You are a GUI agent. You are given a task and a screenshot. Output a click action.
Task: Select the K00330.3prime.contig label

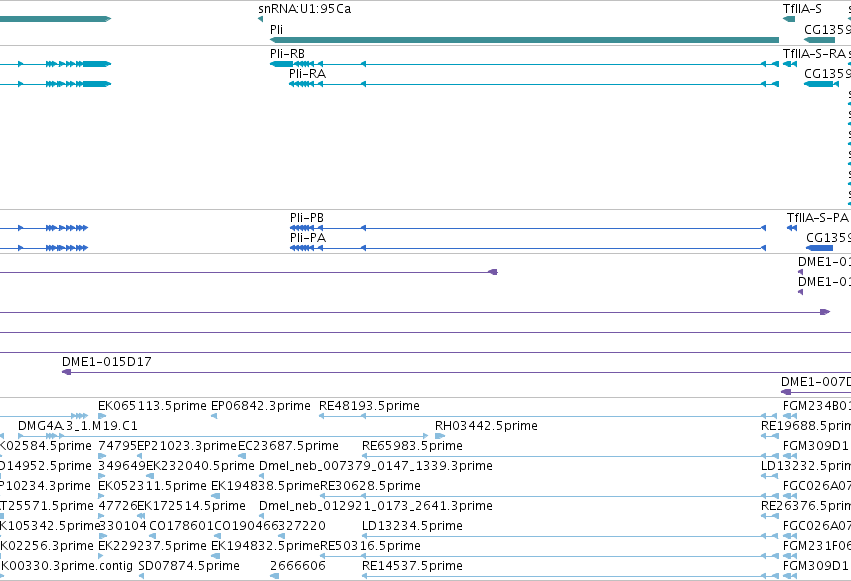click(66, 566)
